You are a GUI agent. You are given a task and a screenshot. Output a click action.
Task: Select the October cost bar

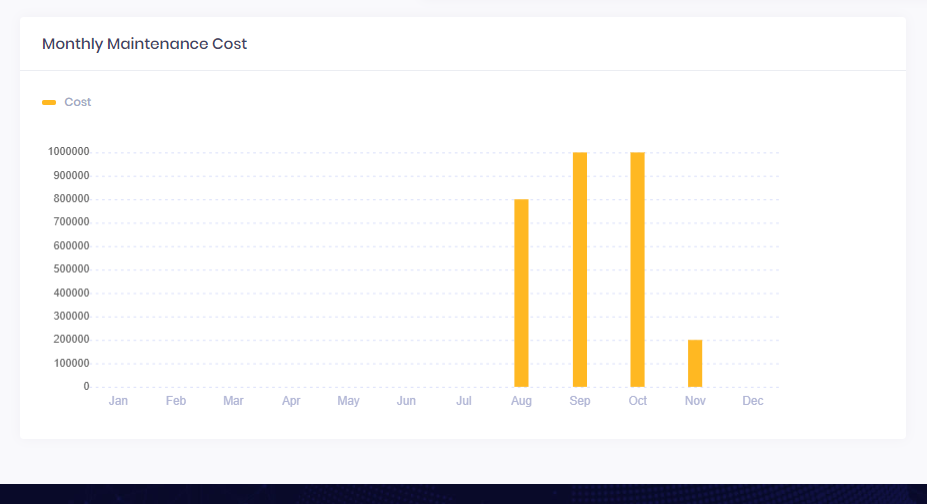coord(637,269)
